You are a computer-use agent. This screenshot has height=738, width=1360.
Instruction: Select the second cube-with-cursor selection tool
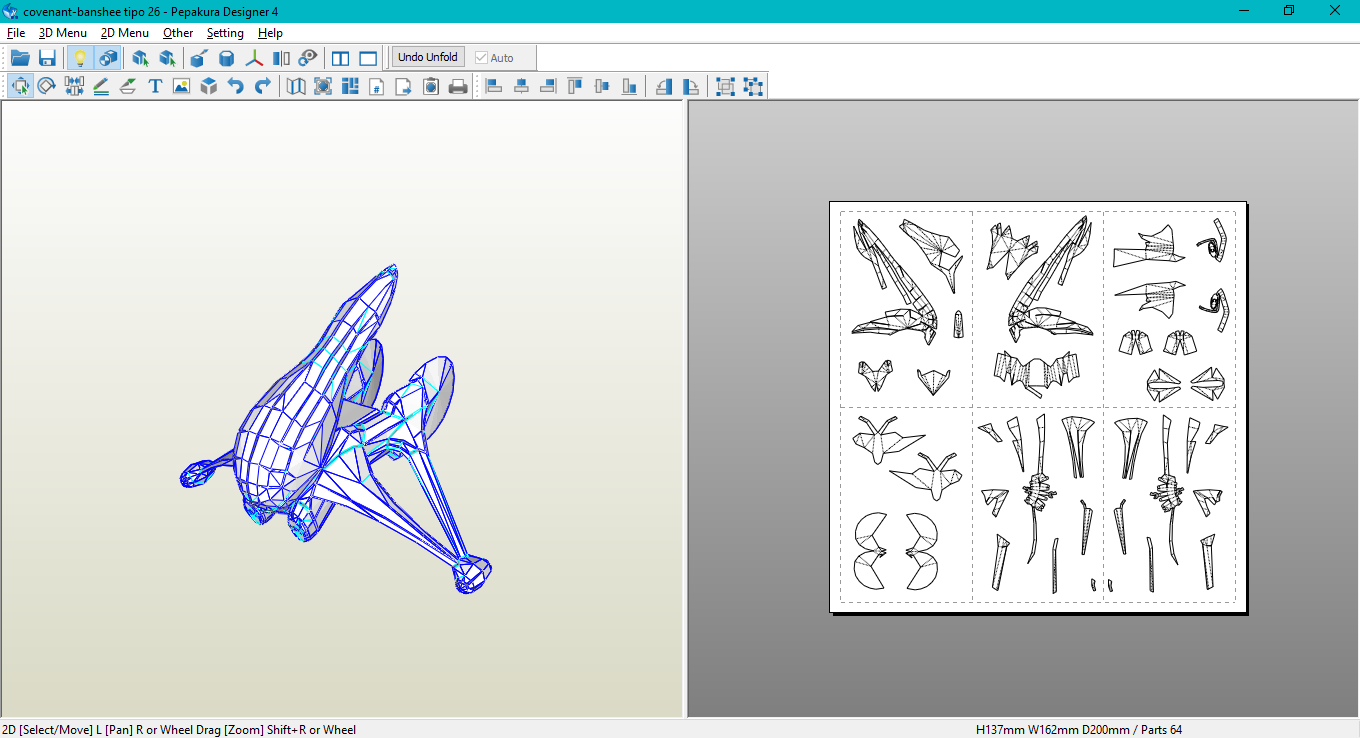(x=167, y=57)
